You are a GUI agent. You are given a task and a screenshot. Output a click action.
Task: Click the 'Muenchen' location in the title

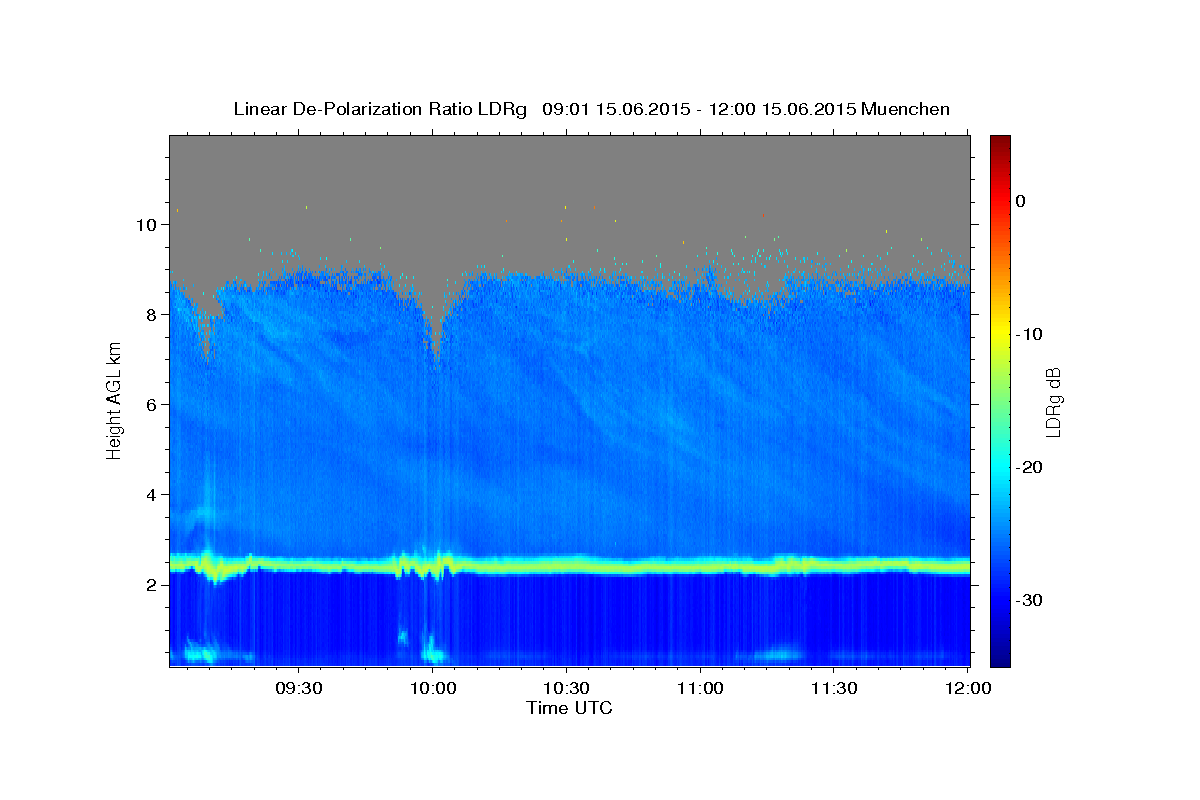(x=905, y=109)
